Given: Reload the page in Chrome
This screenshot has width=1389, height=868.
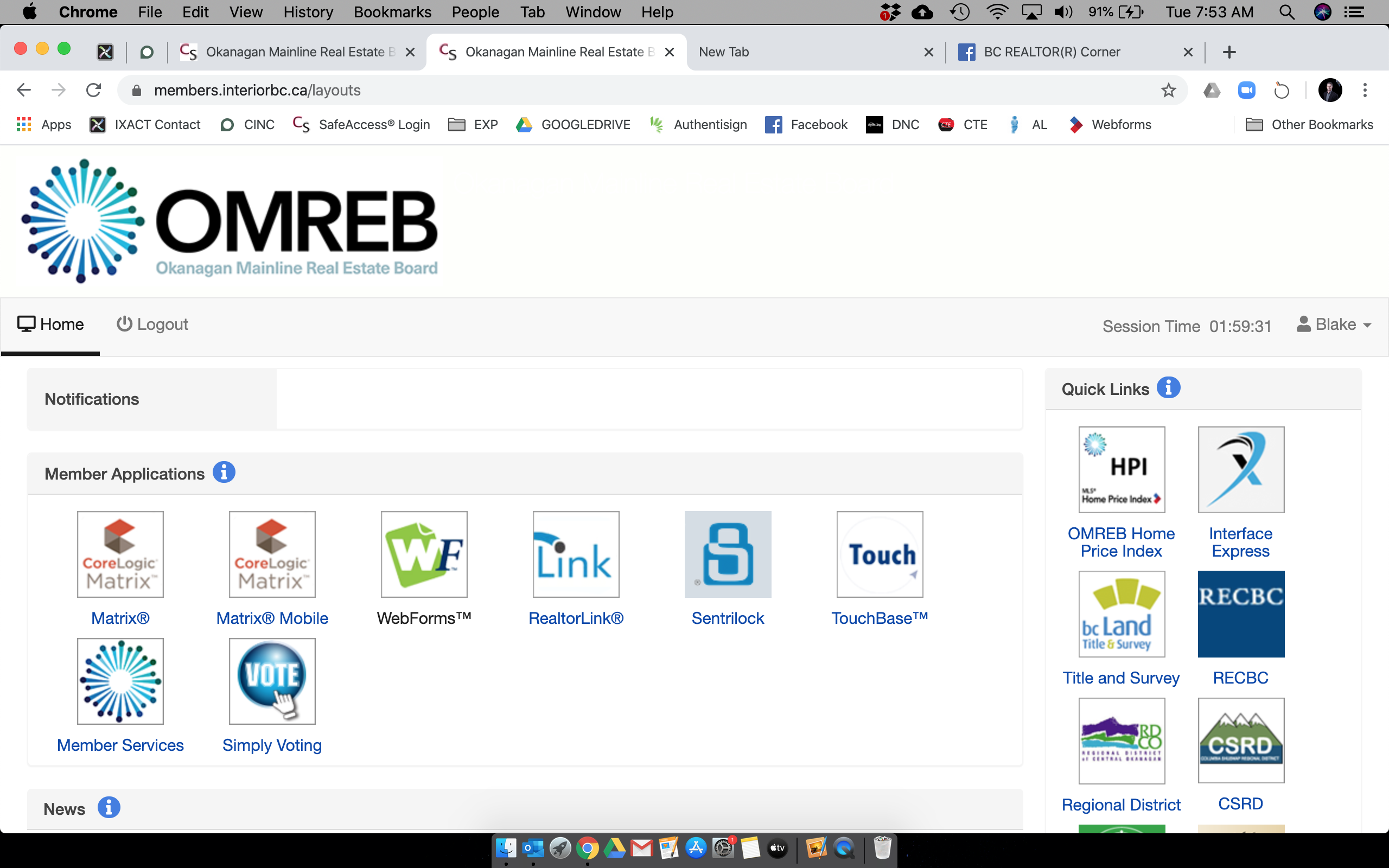Looking at the screenshot, I should (x=93, y=90).
